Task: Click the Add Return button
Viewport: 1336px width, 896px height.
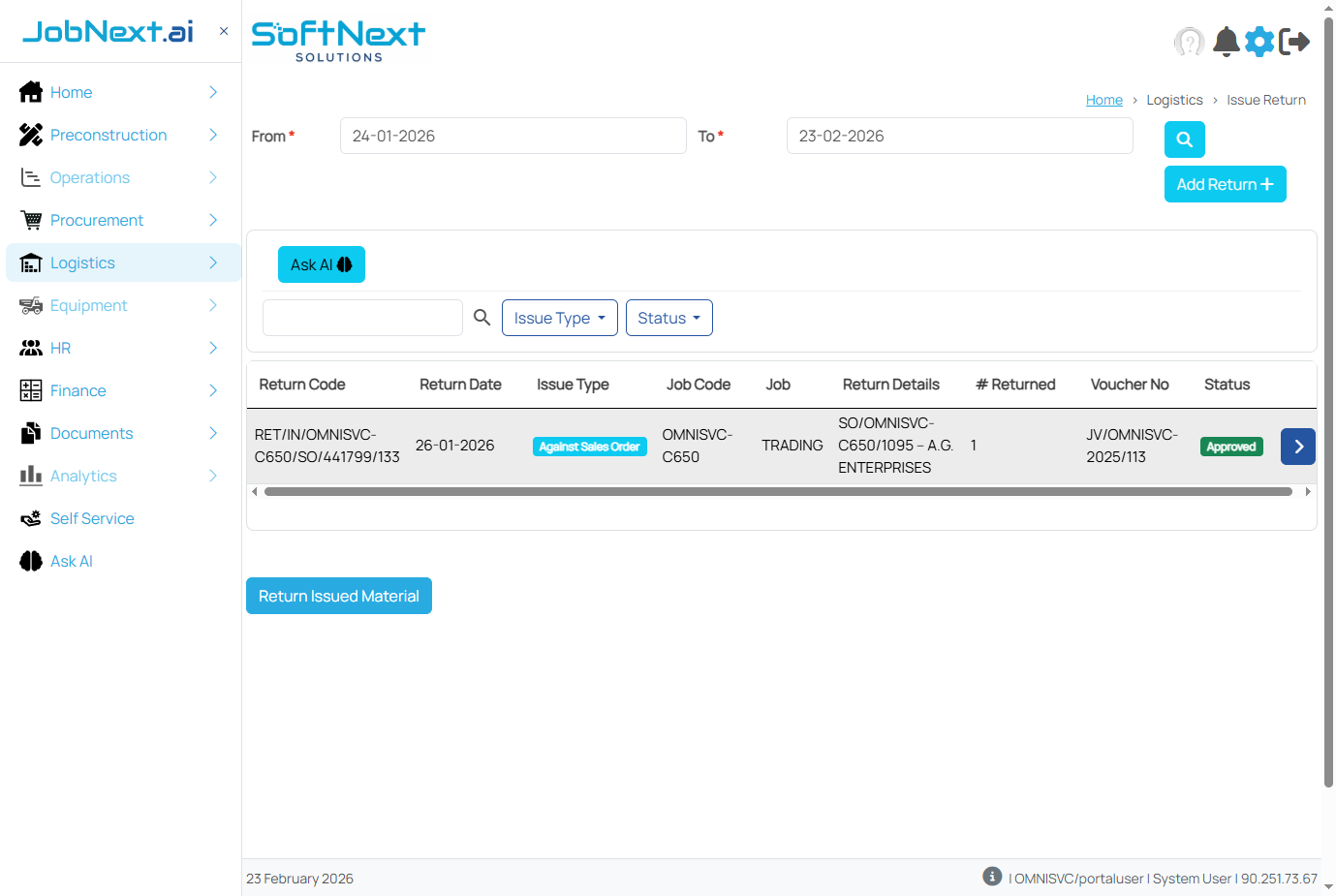Action: 1225,184
